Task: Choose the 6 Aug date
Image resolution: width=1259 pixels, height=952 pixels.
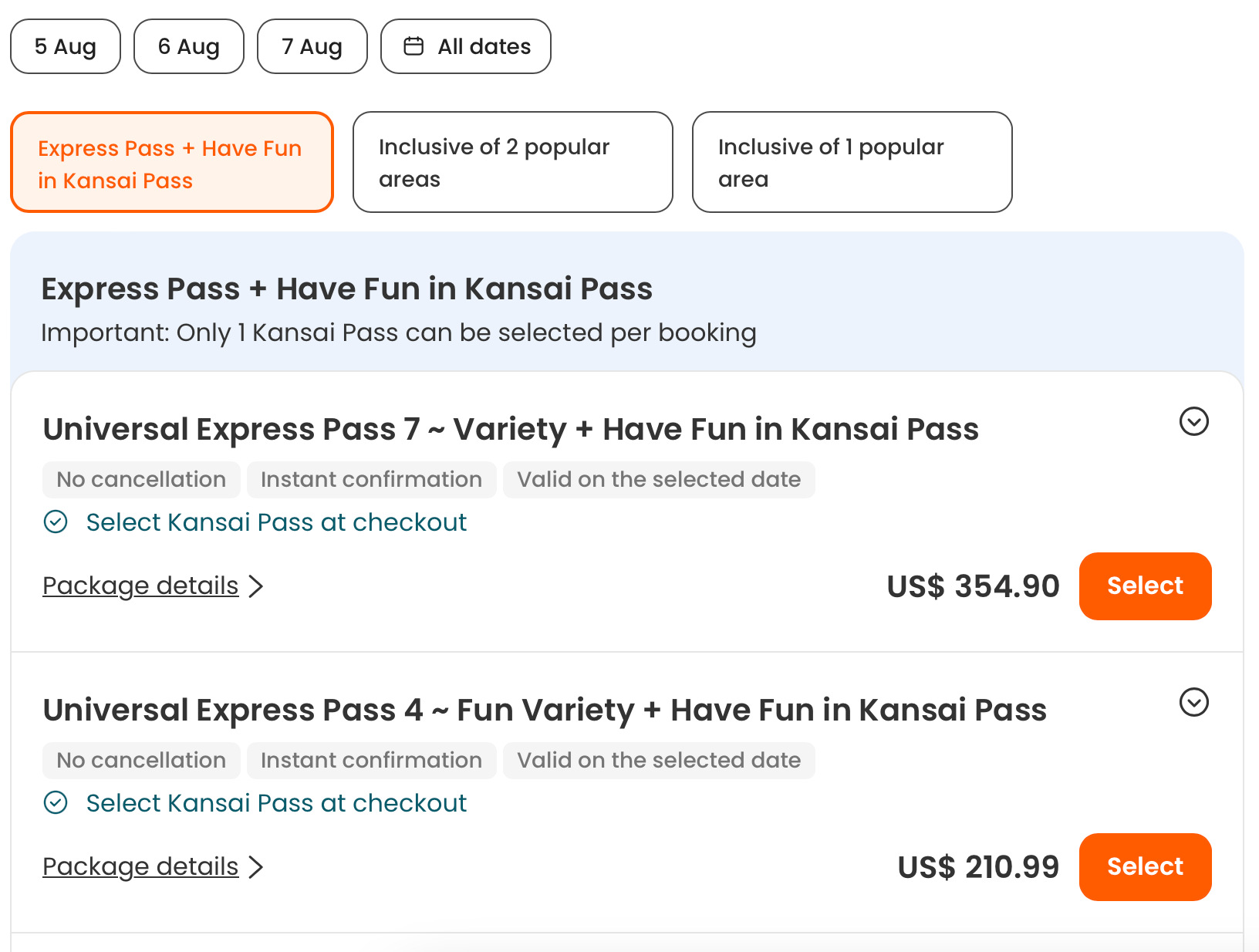Action: click(x=189, y=46)
